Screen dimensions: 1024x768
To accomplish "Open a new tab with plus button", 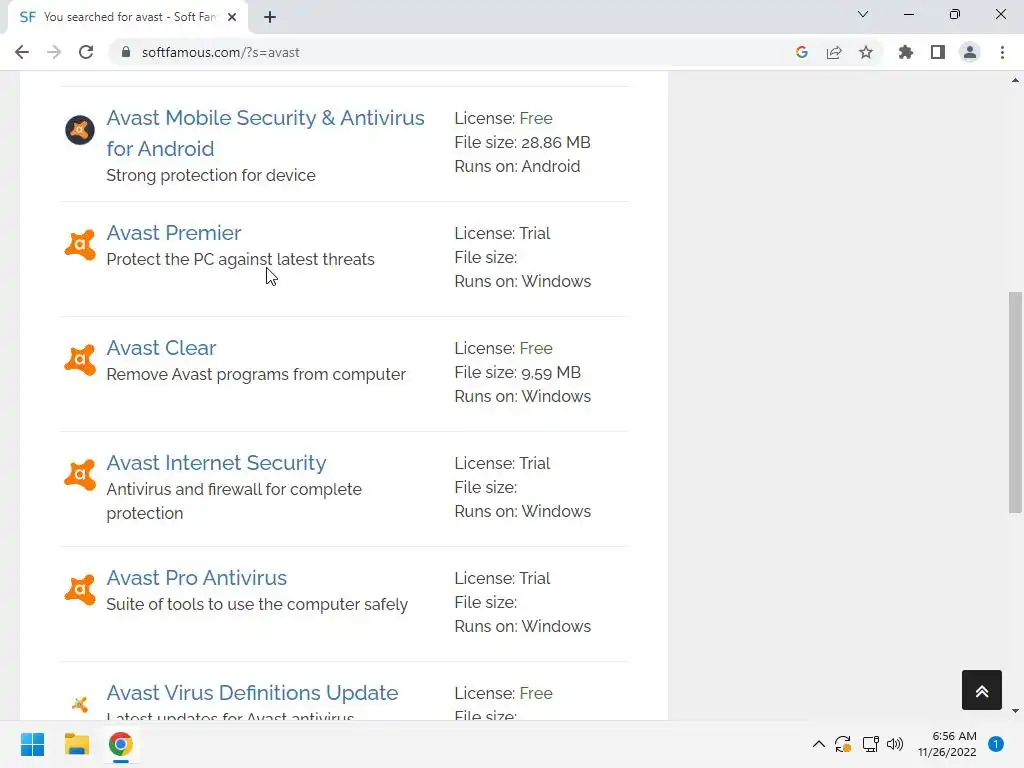I will [x=270, y=16].
